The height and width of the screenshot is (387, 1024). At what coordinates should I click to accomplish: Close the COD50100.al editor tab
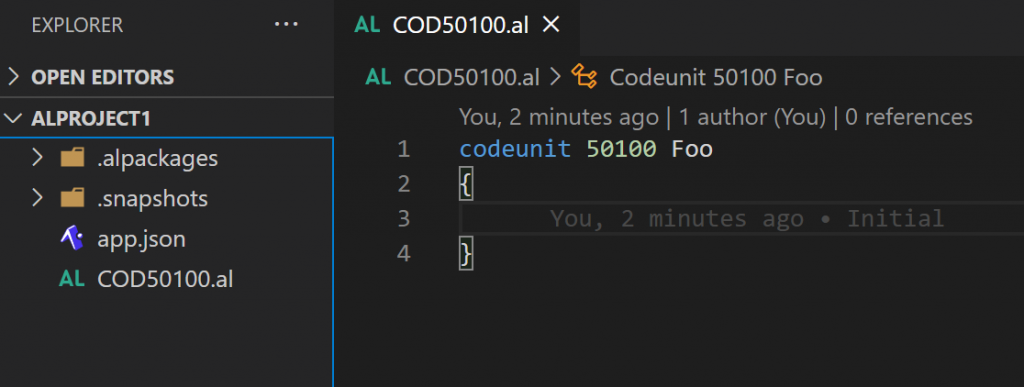[x=552, y=25]
